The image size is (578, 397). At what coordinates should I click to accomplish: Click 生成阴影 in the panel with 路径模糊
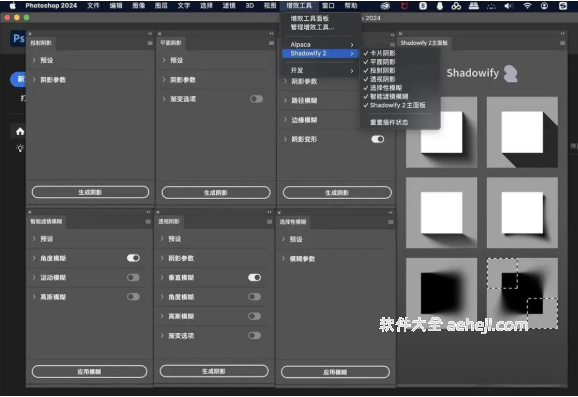click(x=337, y=192)
